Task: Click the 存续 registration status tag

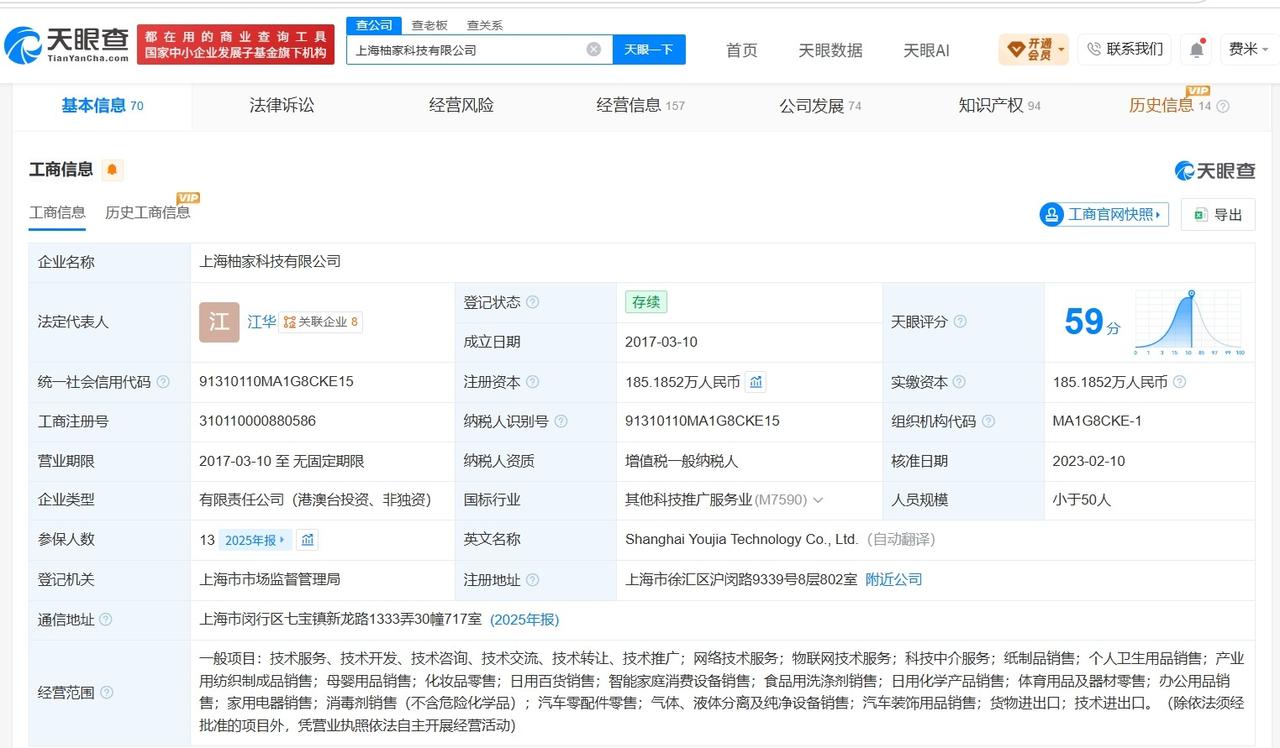Action: (x=646, y=302)
